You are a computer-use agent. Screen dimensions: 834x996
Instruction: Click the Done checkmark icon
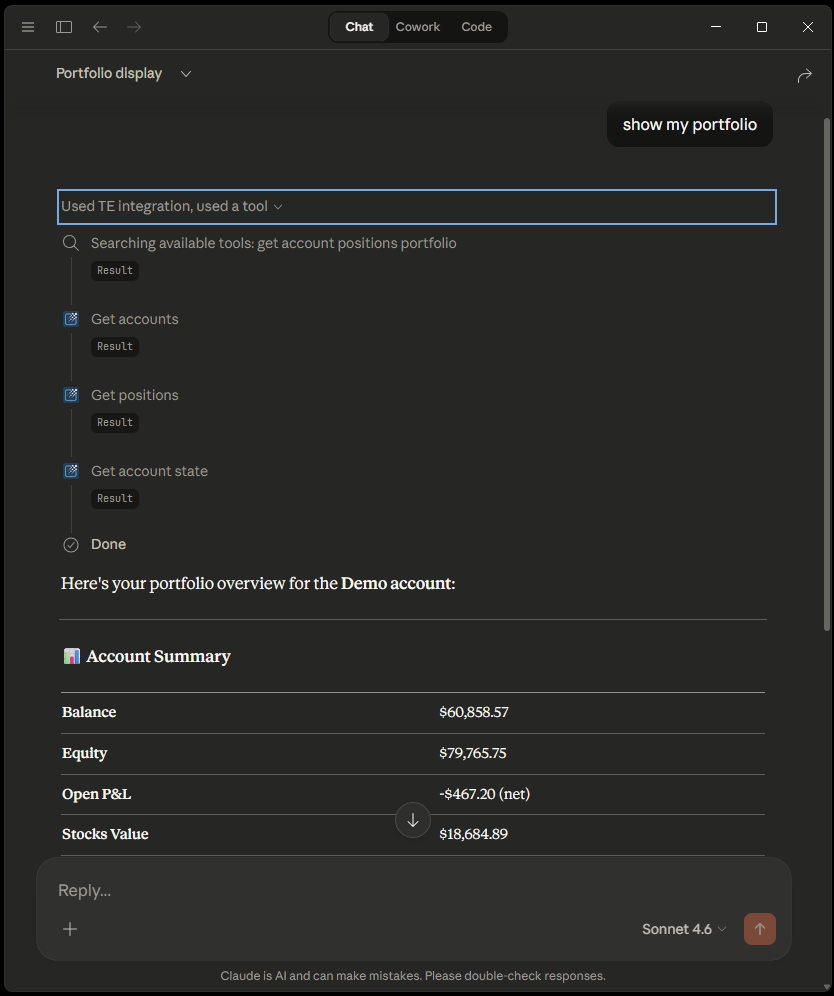[x=70, y=544]
